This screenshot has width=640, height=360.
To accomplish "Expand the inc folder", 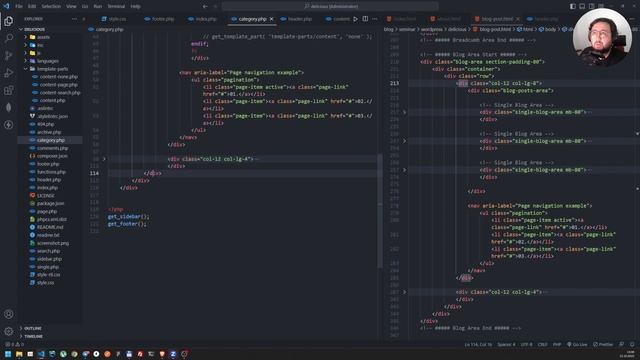I will pyautogui.click(x=40, y=45).
